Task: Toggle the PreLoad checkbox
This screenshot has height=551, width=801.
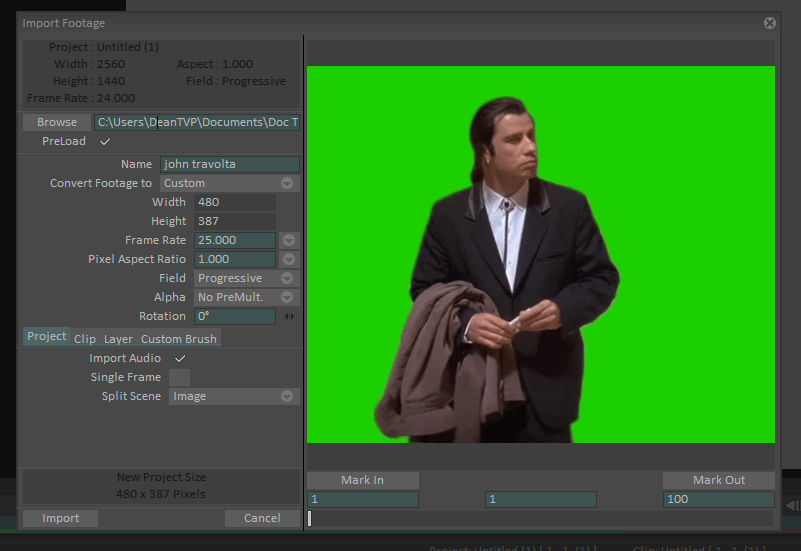Action: point(105,141)
